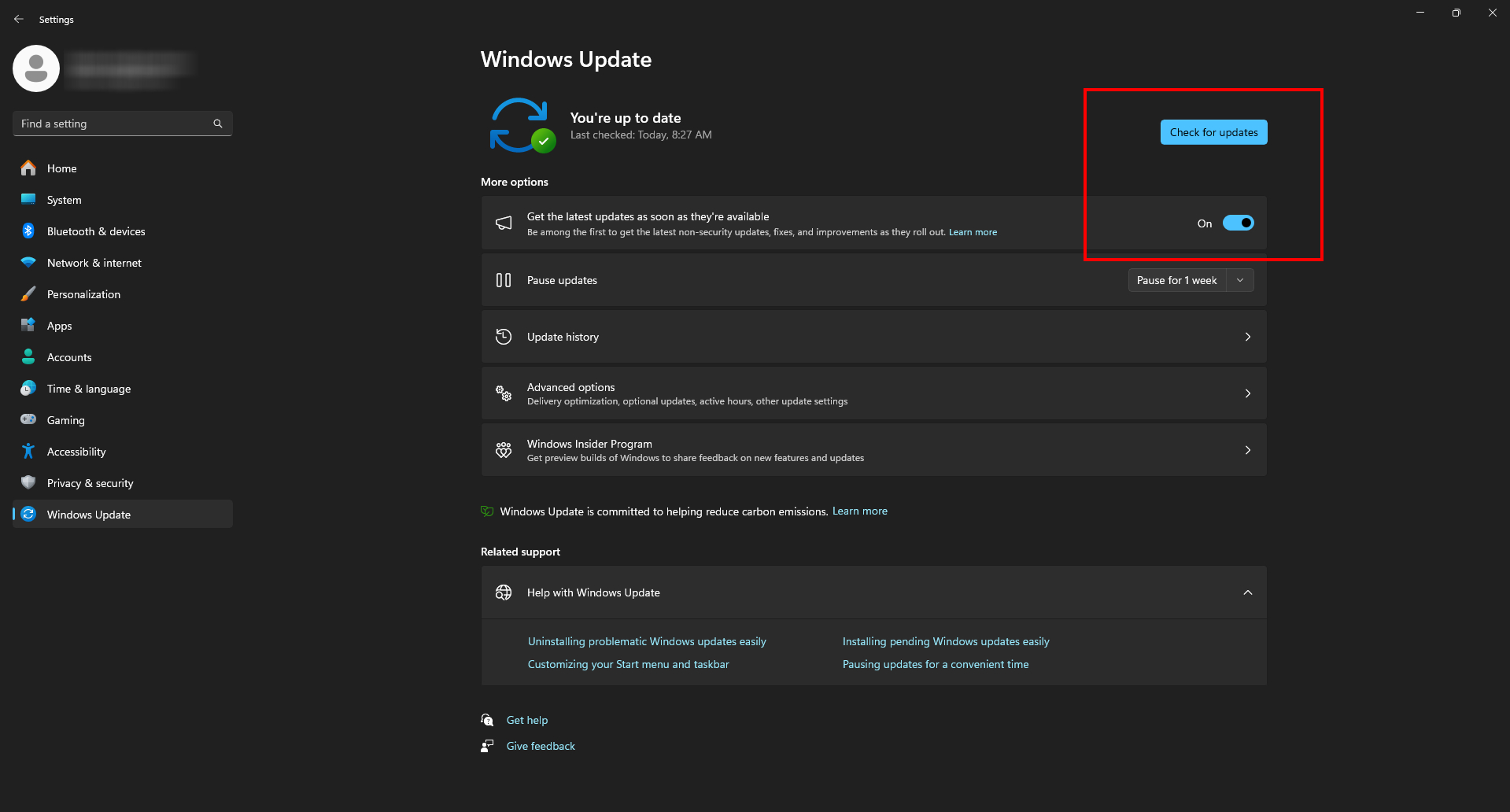The height and width of the screenshot is (812, 1510).
Task: Click the System monitor icon
Action: pos(28,199)
